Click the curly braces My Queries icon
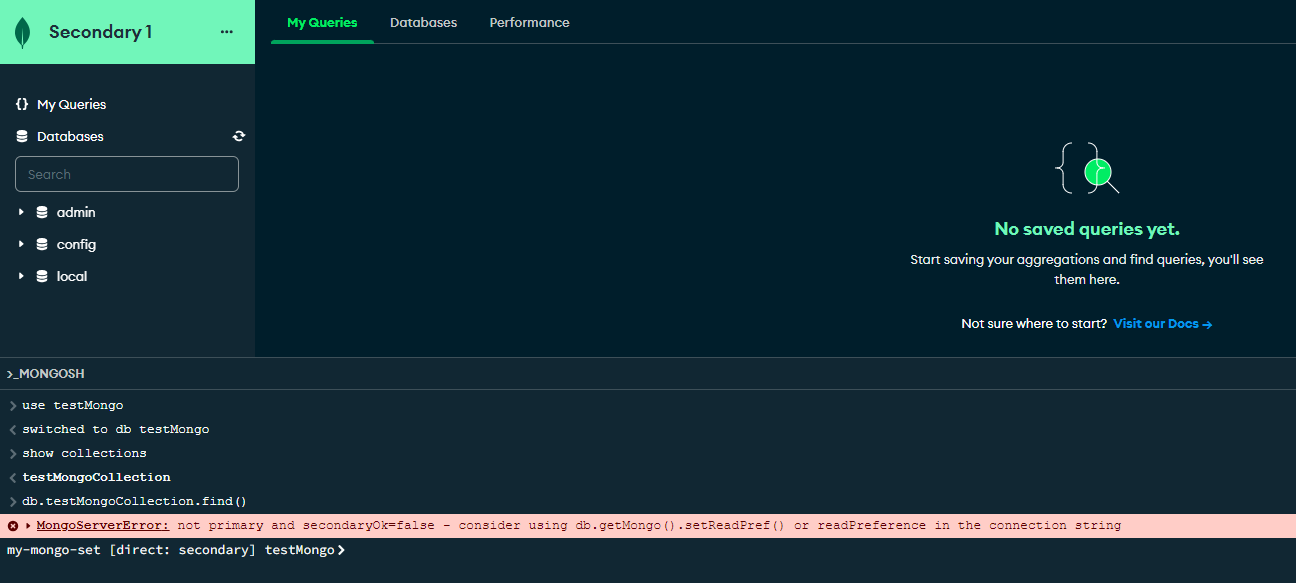Screen dimensions: 1296x583 (x=22, y=104)
